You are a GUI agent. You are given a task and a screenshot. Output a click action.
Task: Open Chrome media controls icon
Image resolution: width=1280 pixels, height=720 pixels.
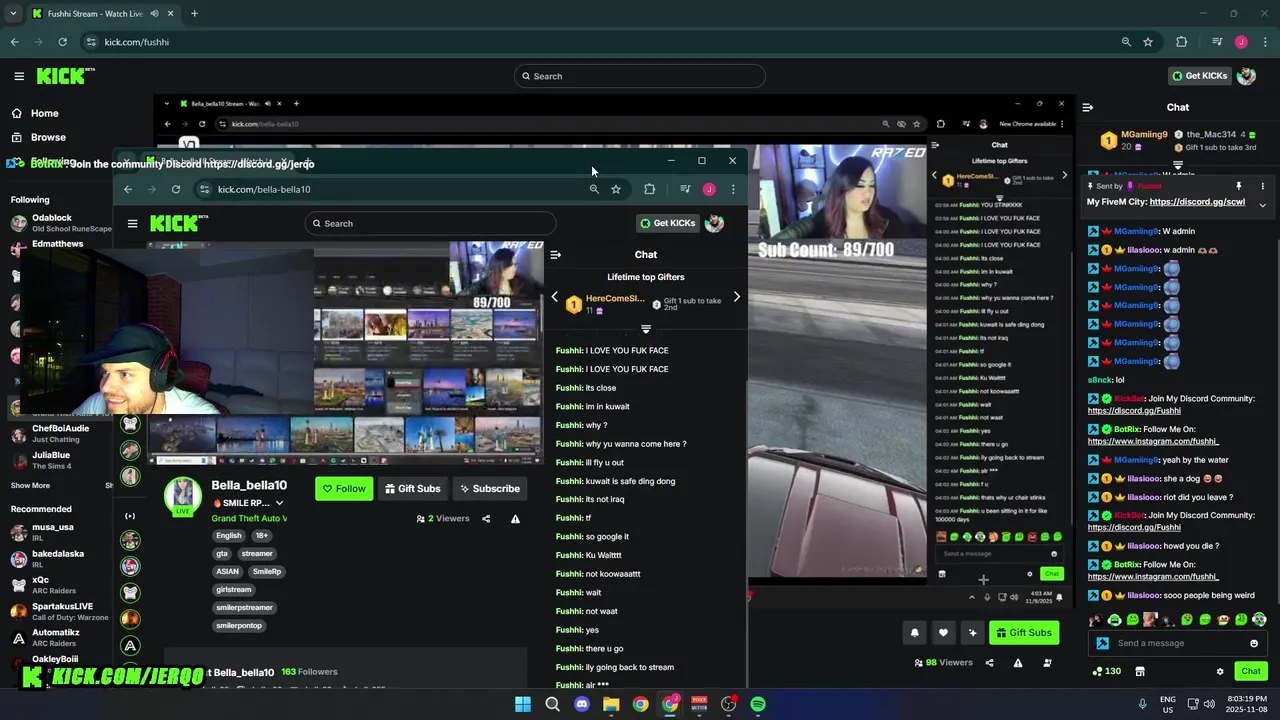point(1217,42)
